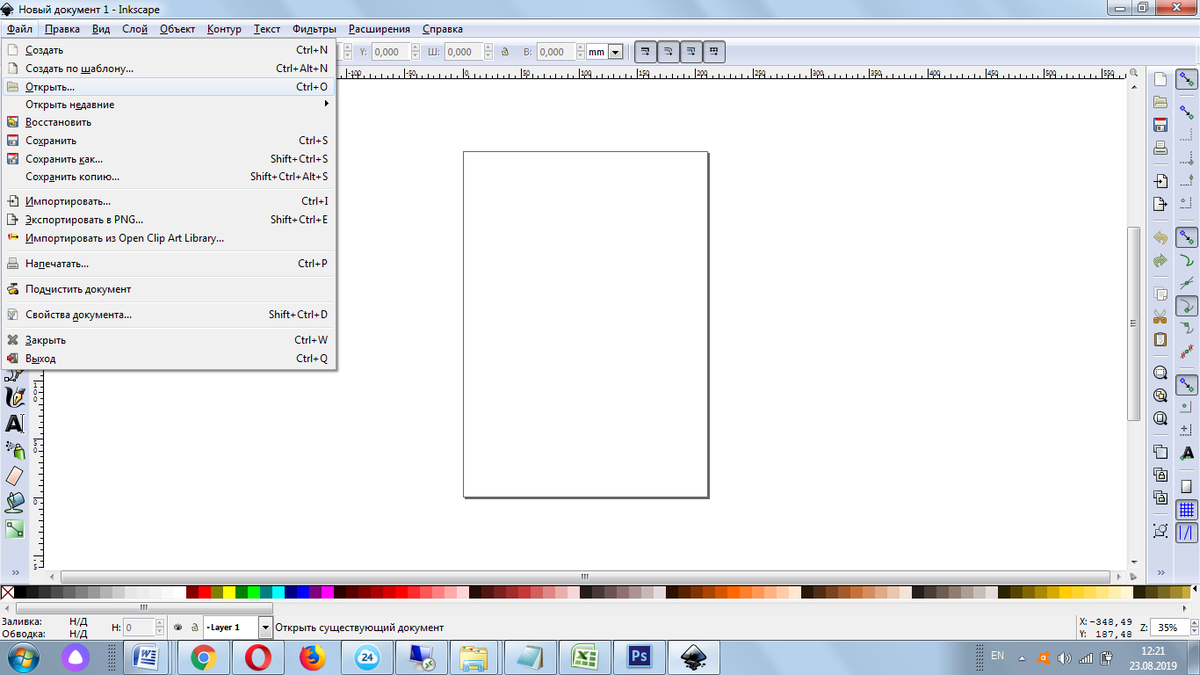The image size is (1200, 675).
Task: Open the Фильтры menu
Action: 314,29
